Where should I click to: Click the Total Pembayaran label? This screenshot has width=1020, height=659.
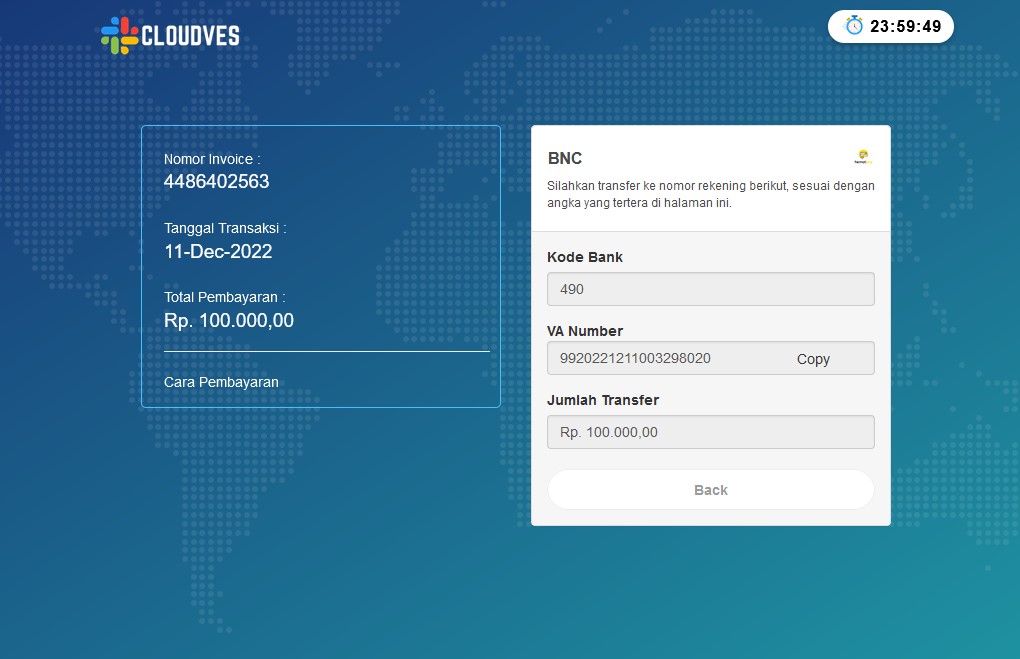224,297
